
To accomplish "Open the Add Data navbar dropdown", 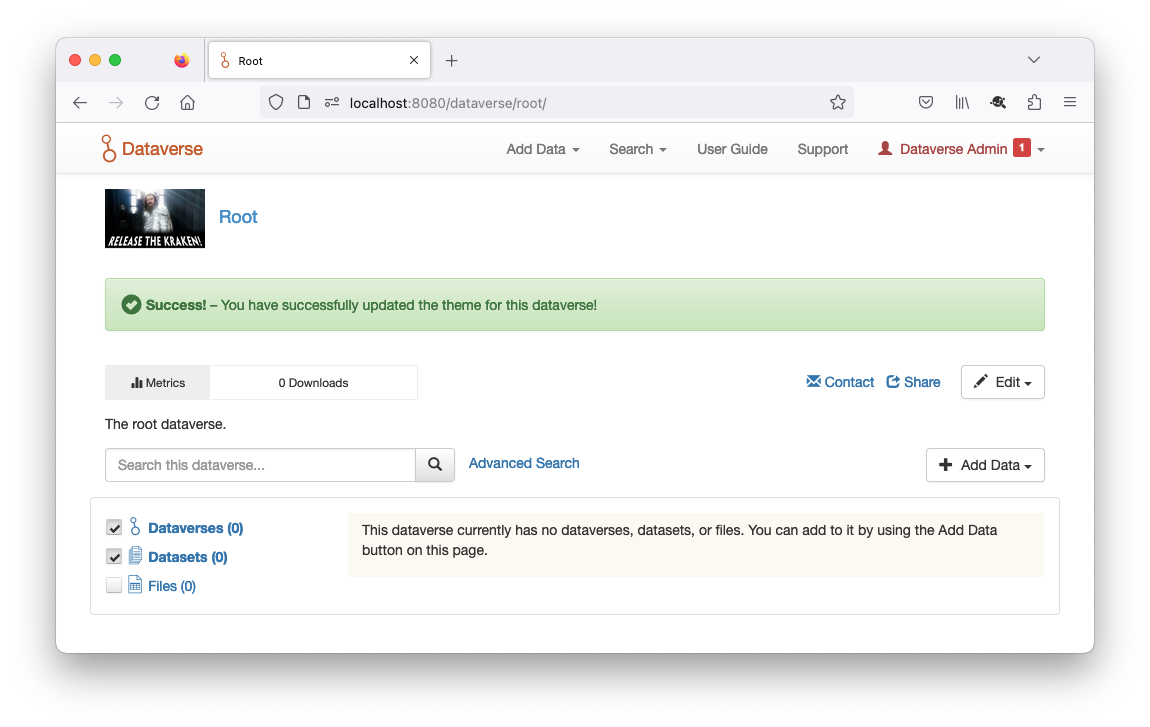I will 542,149.
